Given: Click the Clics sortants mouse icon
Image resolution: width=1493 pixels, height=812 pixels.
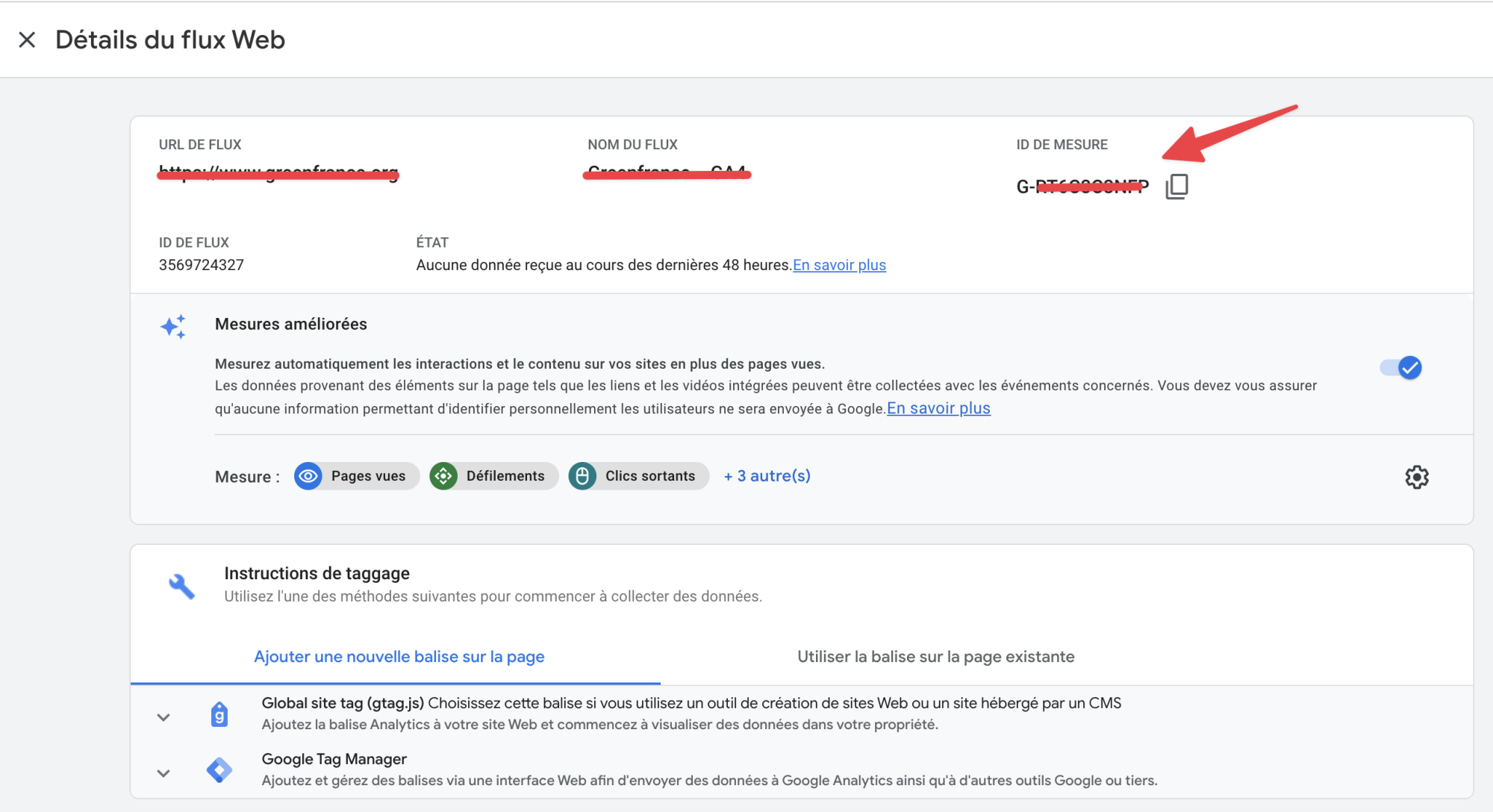Looking at the screenshot, I should click(582, 476).
